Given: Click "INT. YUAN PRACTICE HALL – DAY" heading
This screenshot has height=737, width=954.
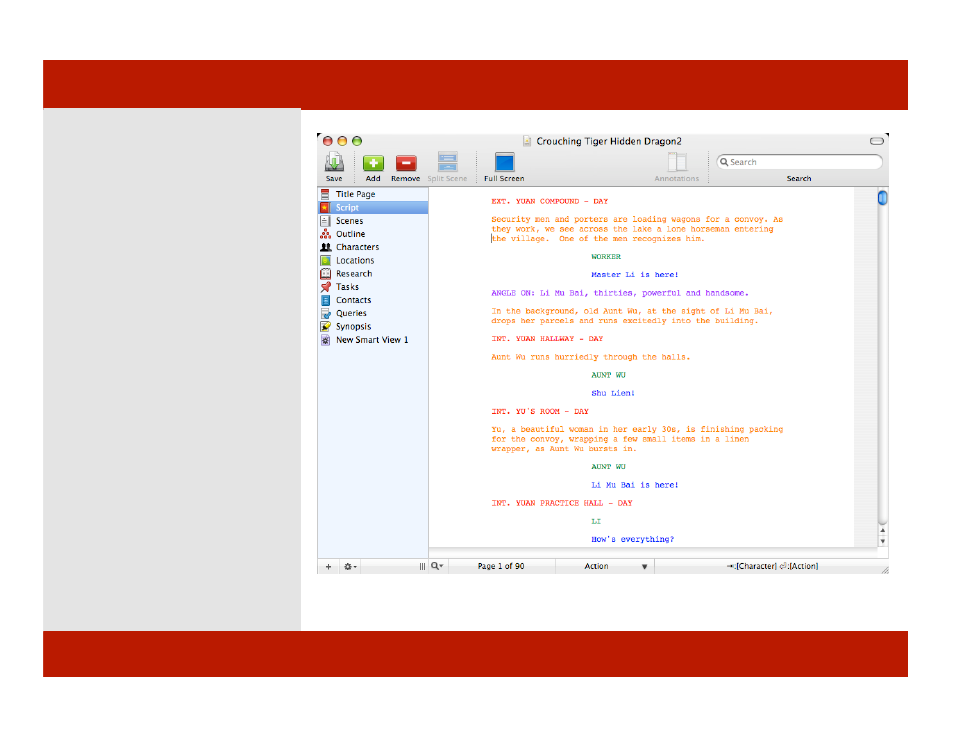Looking at the screenshot, I should 562,503.
